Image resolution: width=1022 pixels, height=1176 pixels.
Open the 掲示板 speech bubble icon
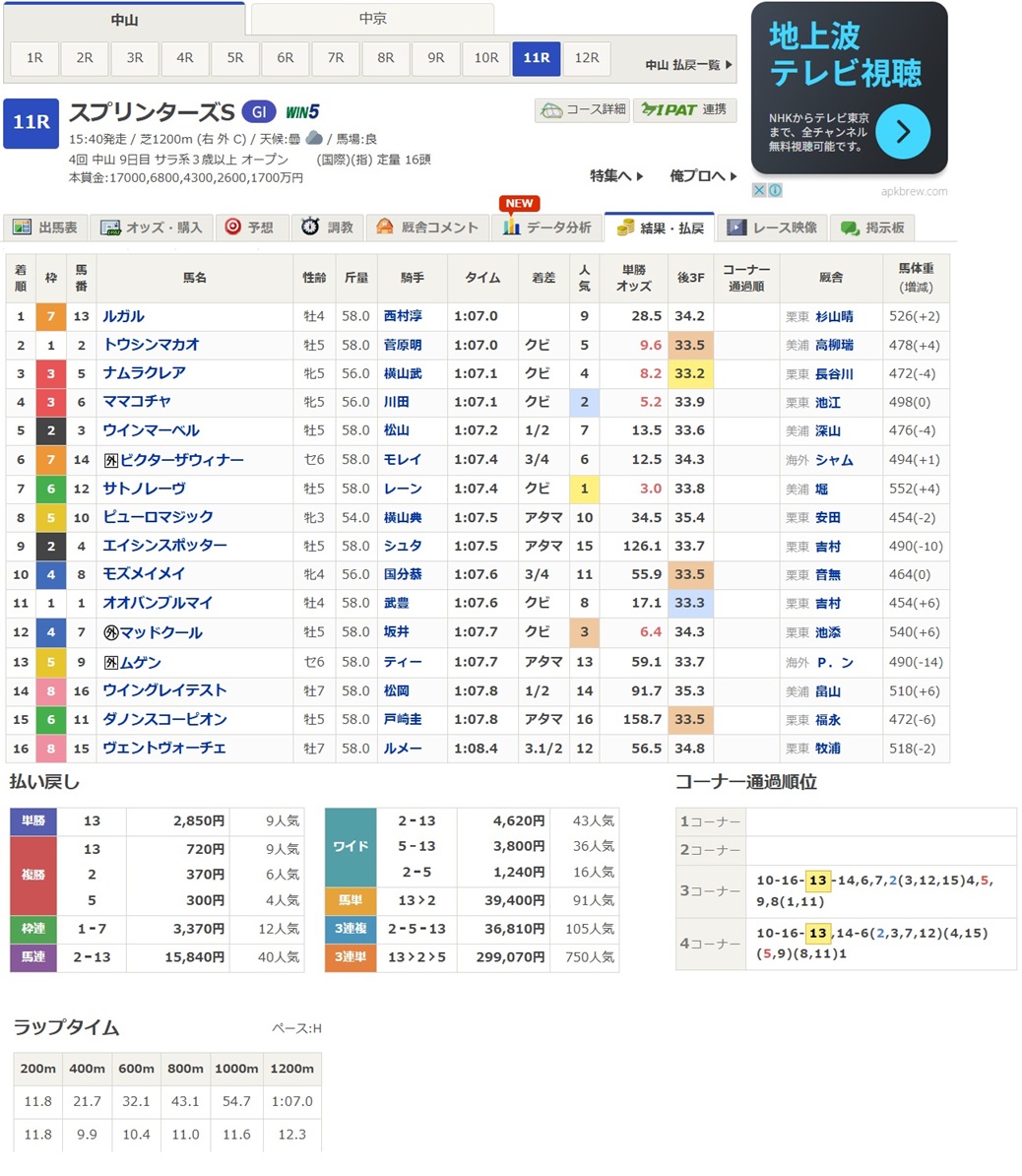(850, 228)
